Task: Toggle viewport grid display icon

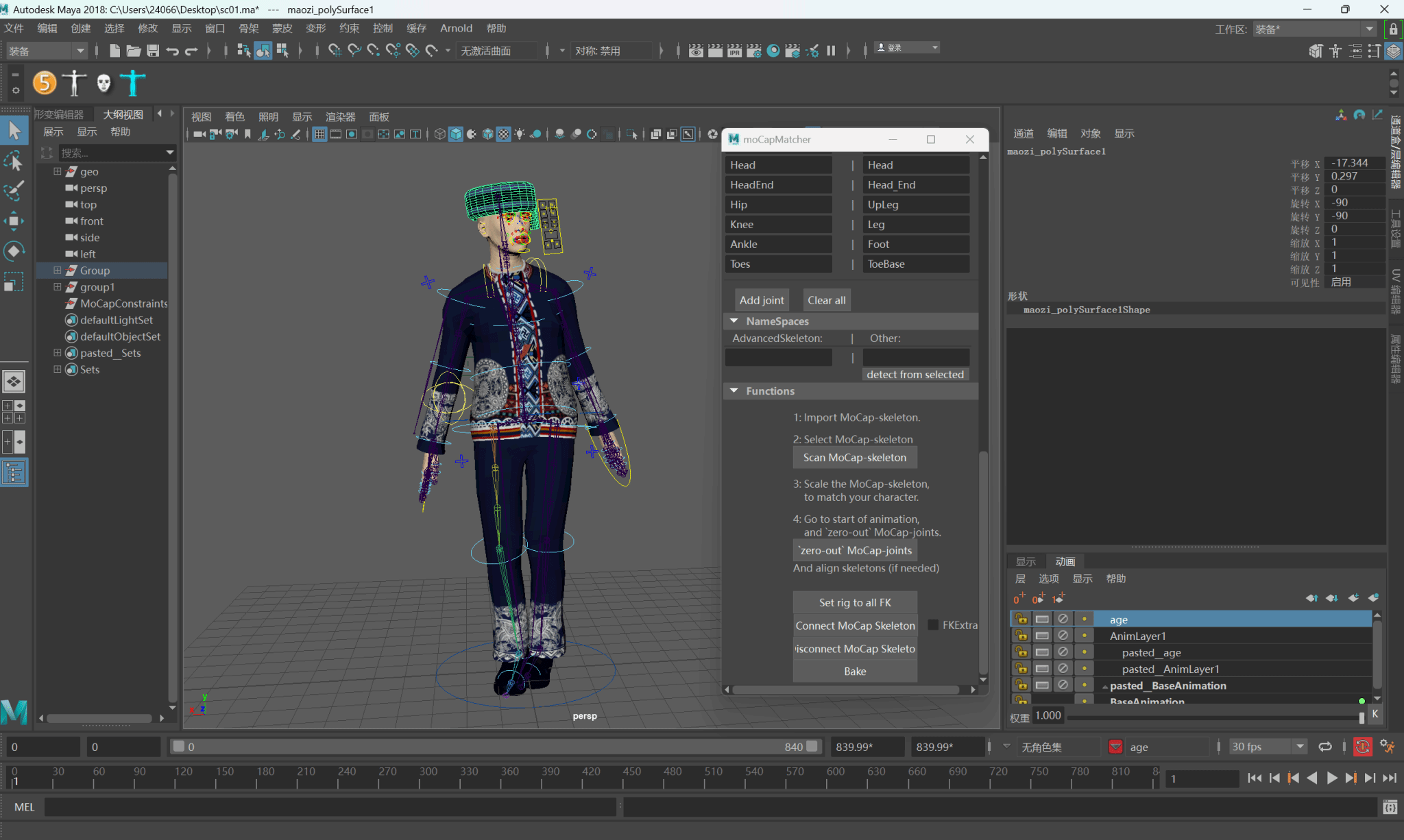Action: [x=319, y=134]
